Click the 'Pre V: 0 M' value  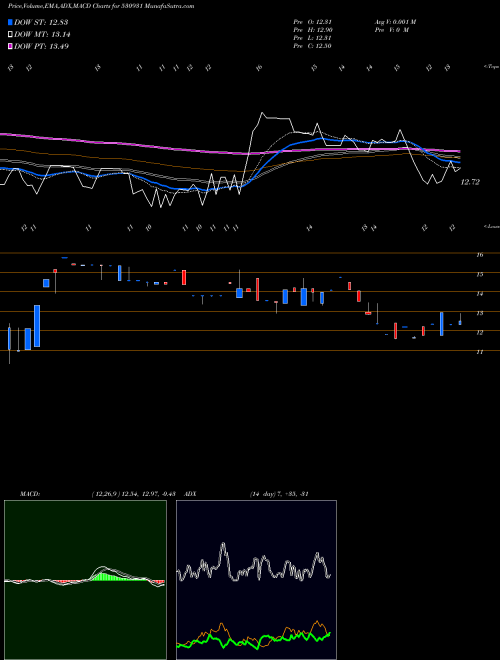[x=392, y=30]
